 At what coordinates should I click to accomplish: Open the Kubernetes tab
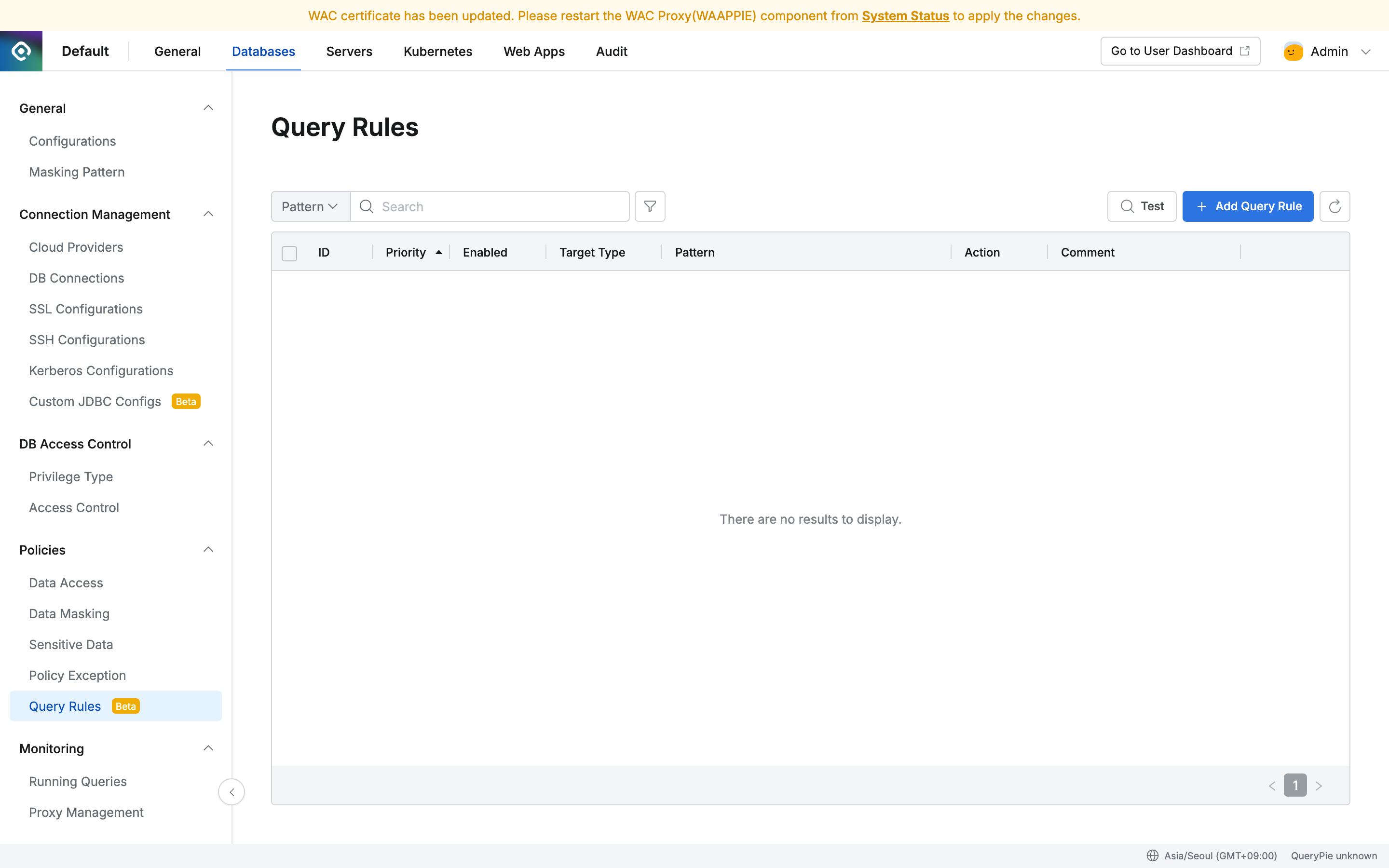tap(437, 52)
